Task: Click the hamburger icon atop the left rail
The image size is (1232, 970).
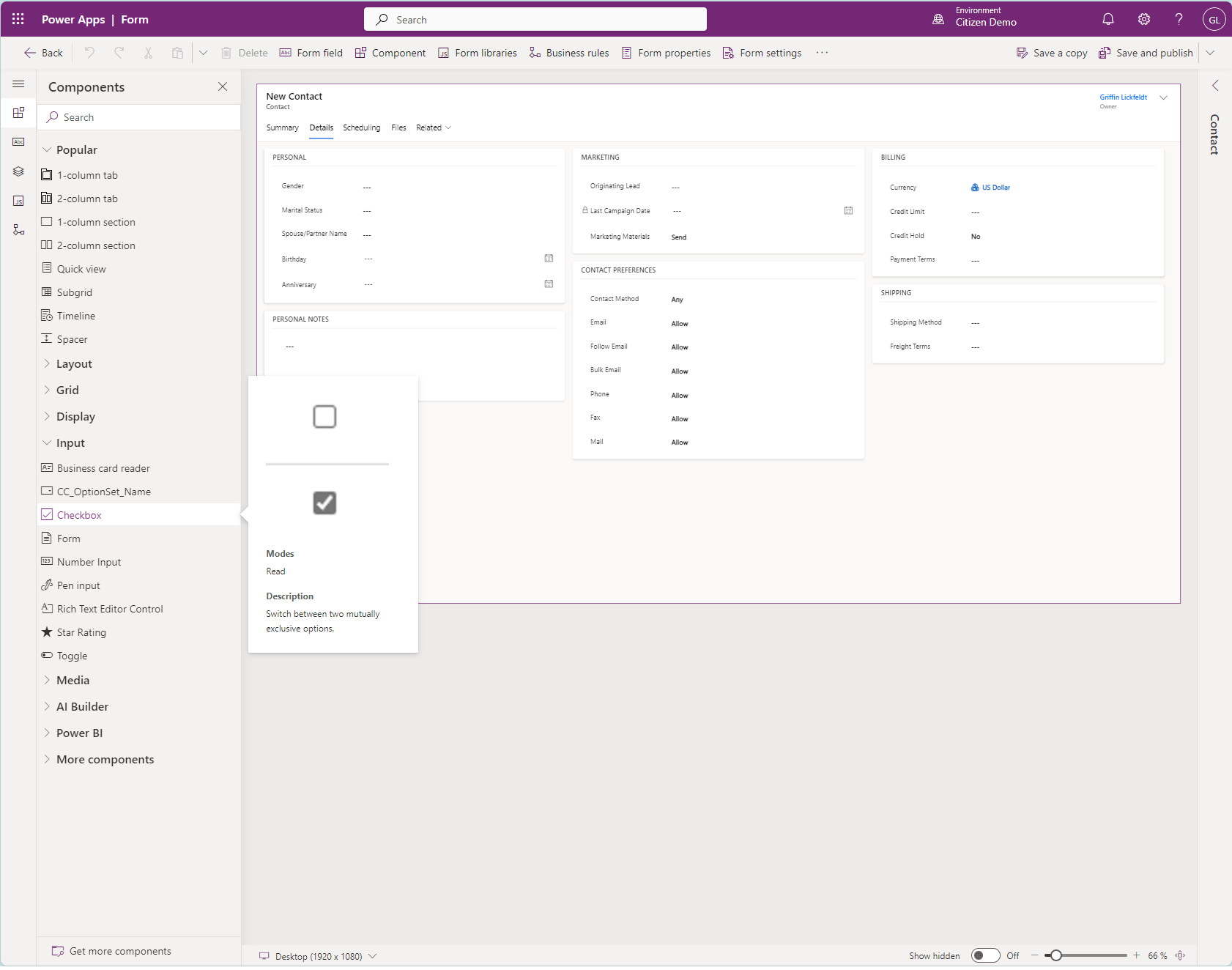Action: pos(18,84)
